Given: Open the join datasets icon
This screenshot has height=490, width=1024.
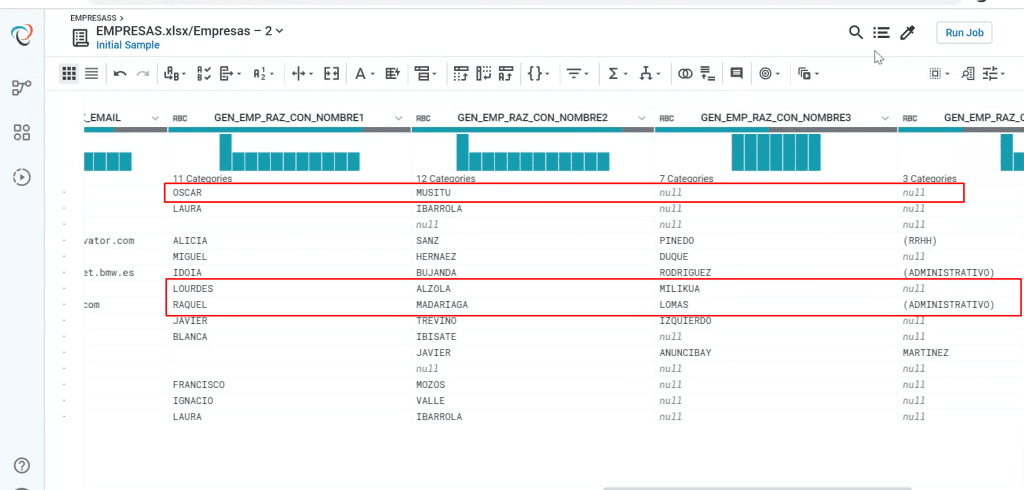Looking at the screenshot, I should pyautogui.click(x=685, y=74).
